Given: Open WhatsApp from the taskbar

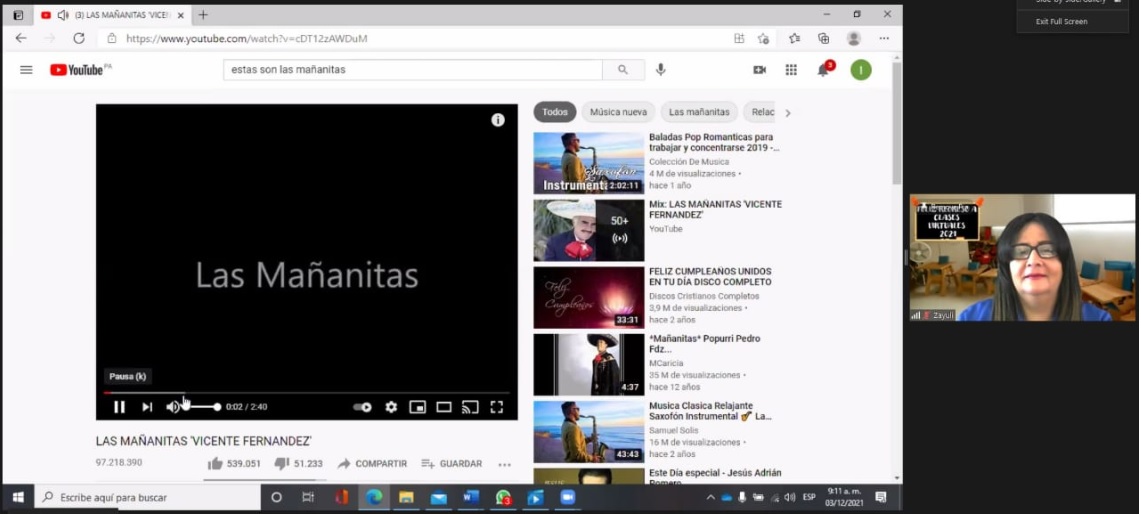Looking at the screenshot, I should pyautogui.click(x=504, y=497).
